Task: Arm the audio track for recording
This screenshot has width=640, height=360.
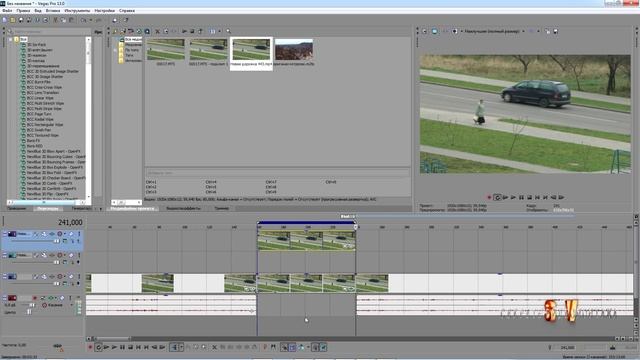Action: [x=35, y=298]
